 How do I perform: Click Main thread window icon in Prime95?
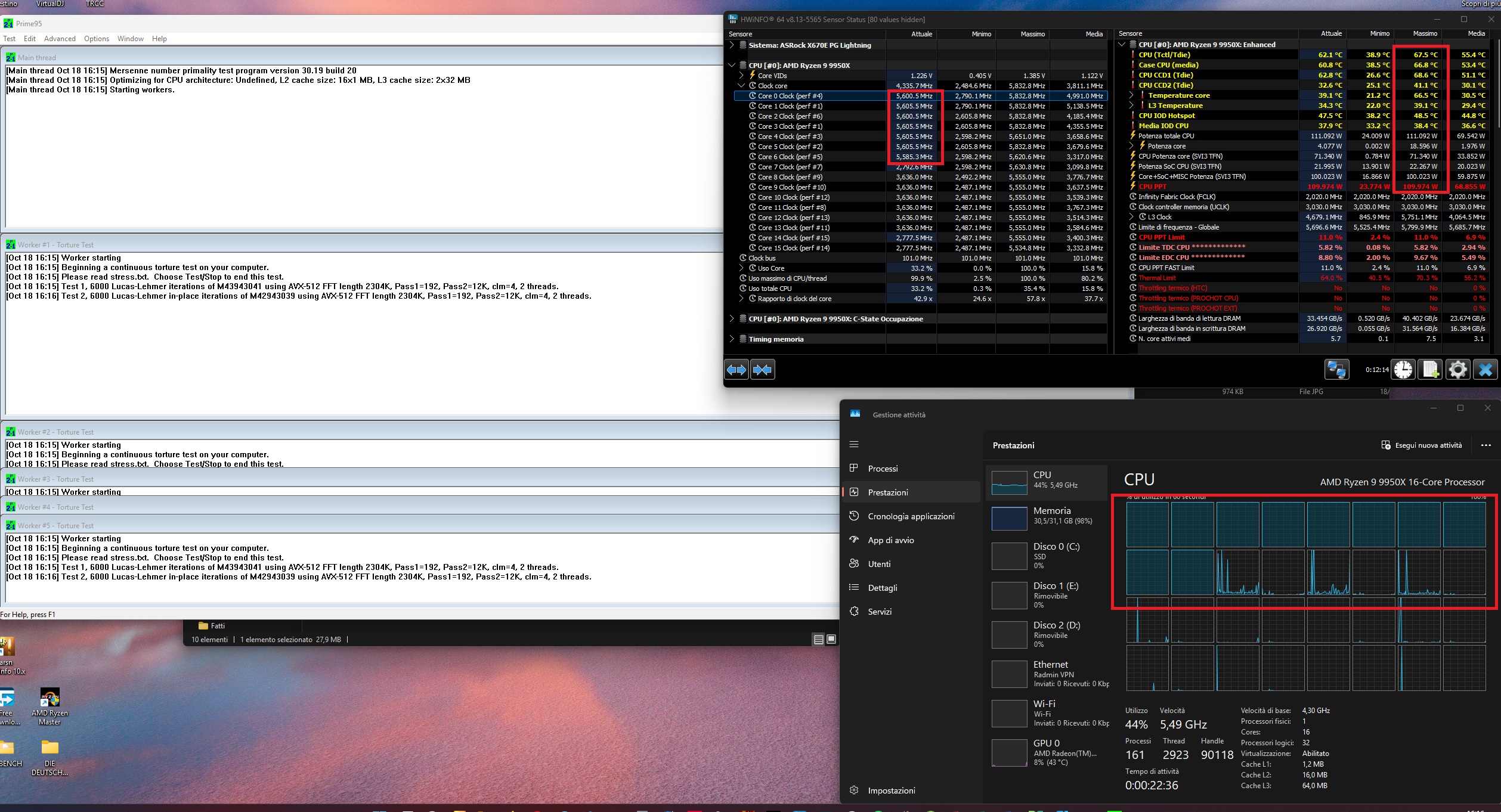coord(11,58)
